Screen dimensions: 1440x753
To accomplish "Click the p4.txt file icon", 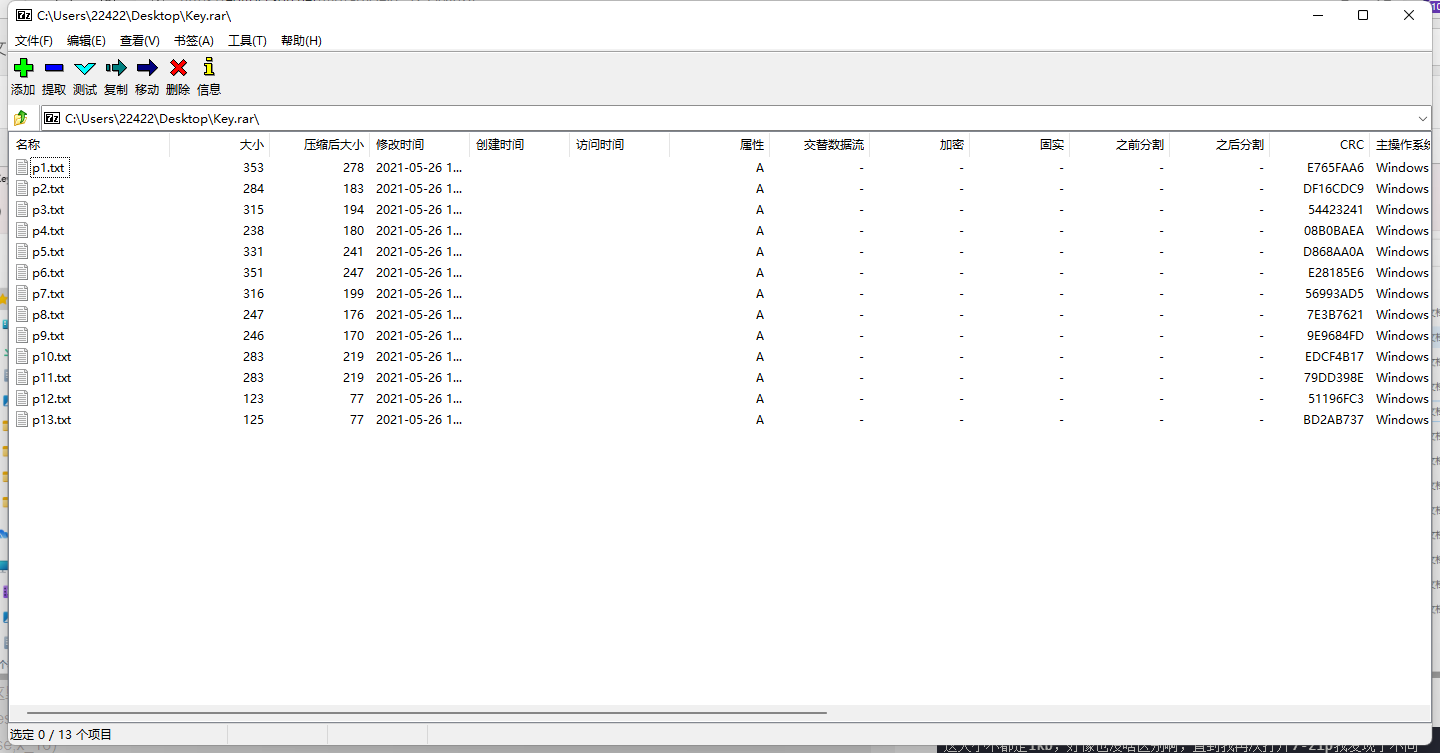I will click(x=22, y=231).
